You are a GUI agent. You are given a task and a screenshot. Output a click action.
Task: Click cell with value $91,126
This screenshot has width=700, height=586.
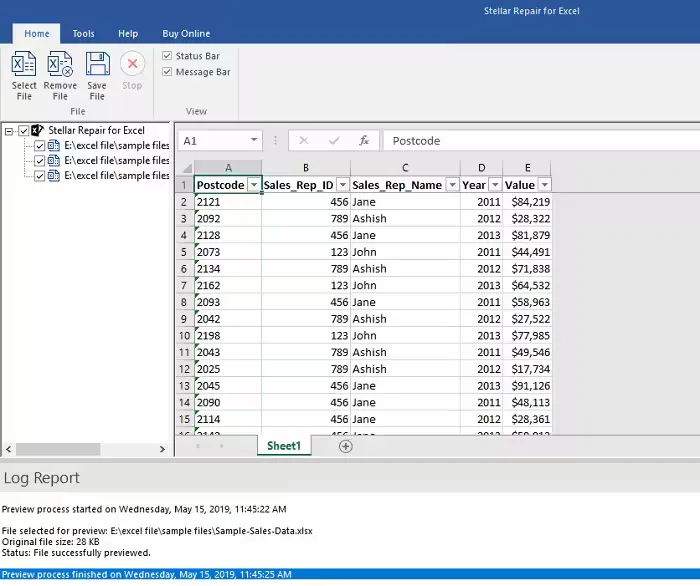527,386
